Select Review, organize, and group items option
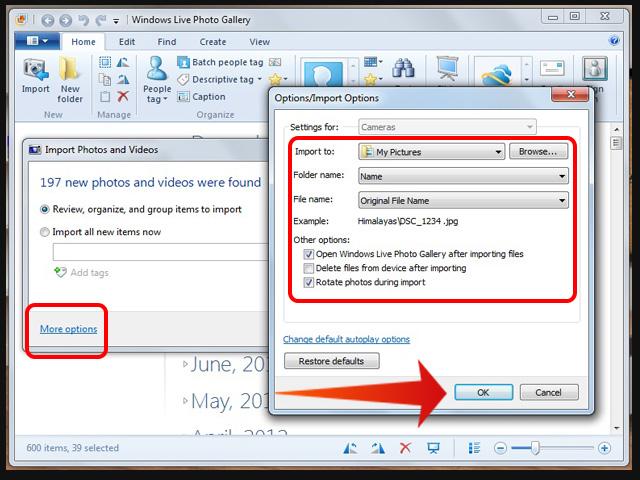Image resolution: width=640 pixels, height=480 pixels. 44,209
